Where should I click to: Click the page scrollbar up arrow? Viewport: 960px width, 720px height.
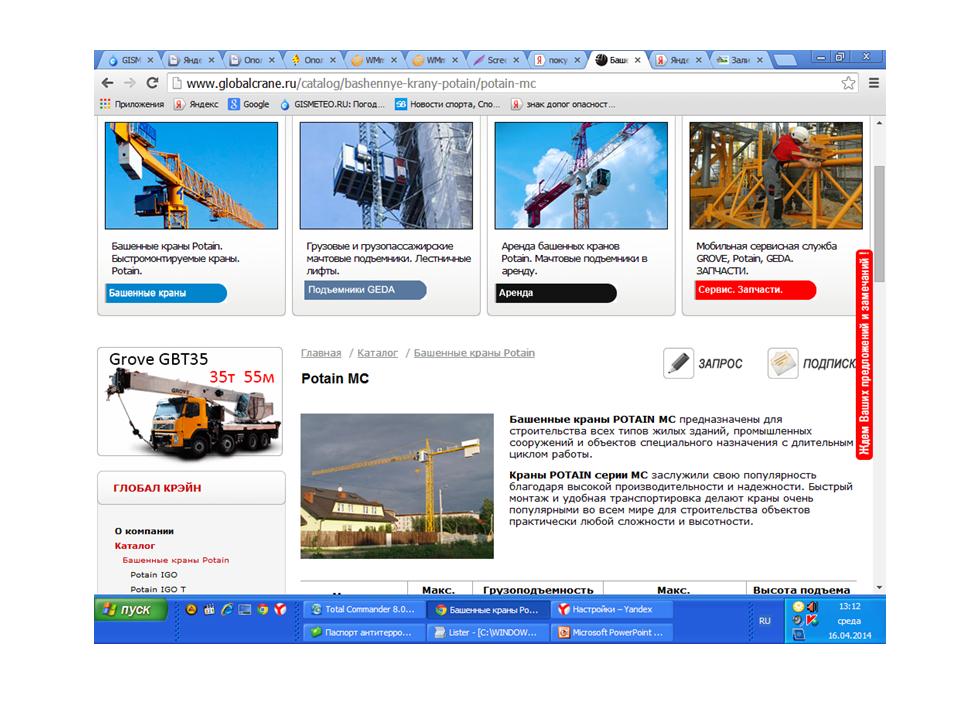(x=879, y=123)
